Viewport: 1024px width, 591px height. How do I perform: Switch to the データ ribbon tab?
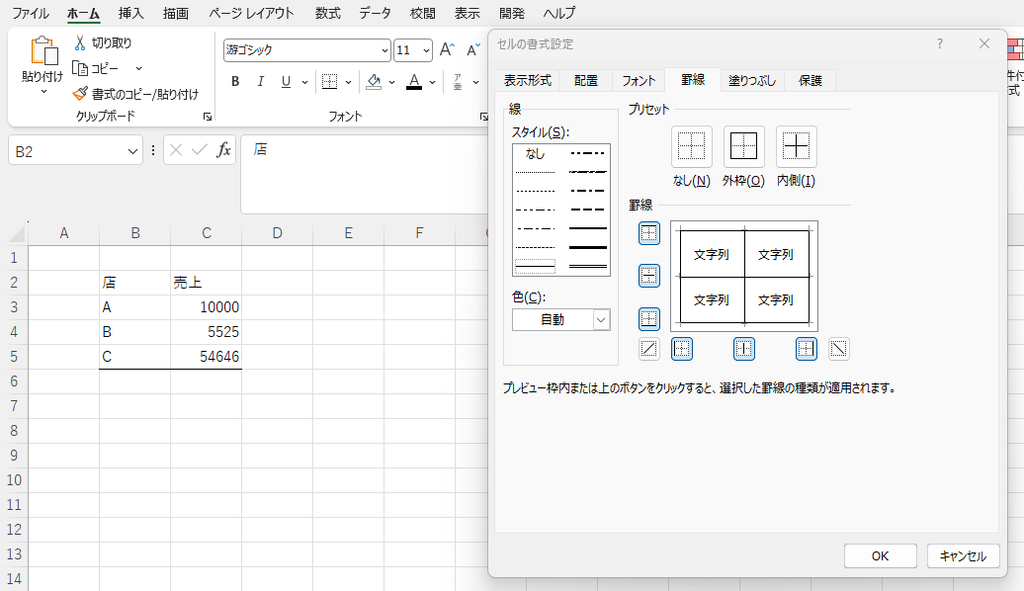375,13
